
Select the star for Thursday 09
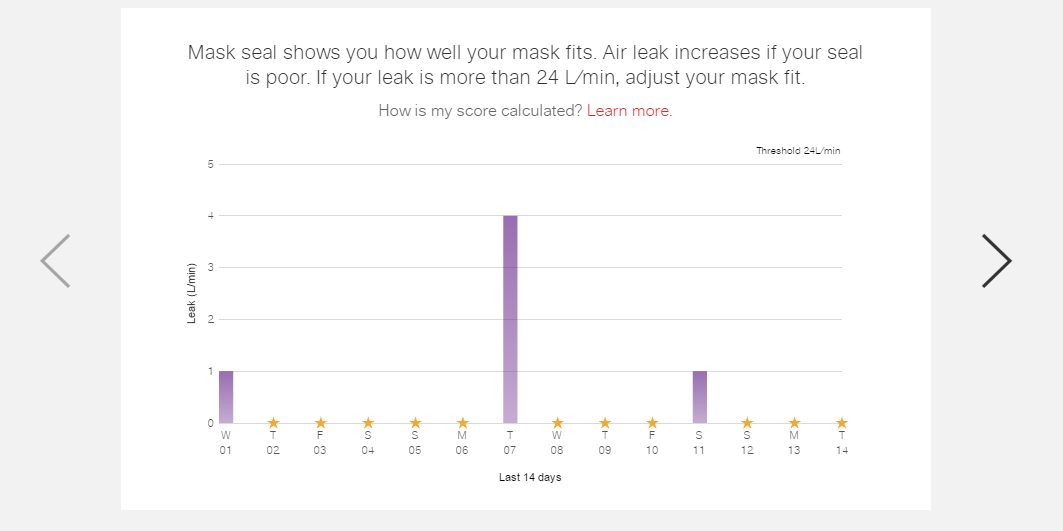tap(605, 423)
